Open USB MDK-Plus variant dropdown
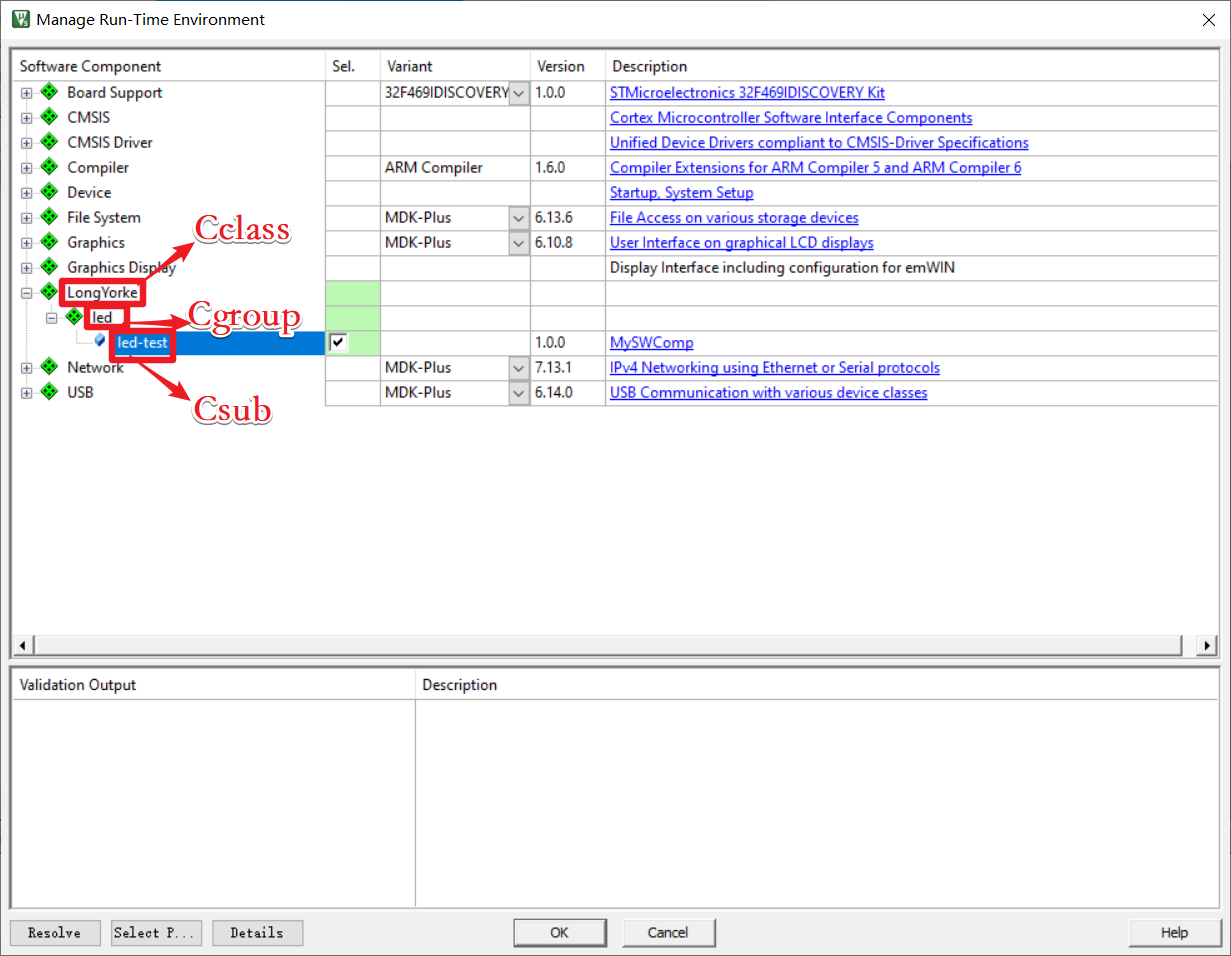 [x=519, y=393]
